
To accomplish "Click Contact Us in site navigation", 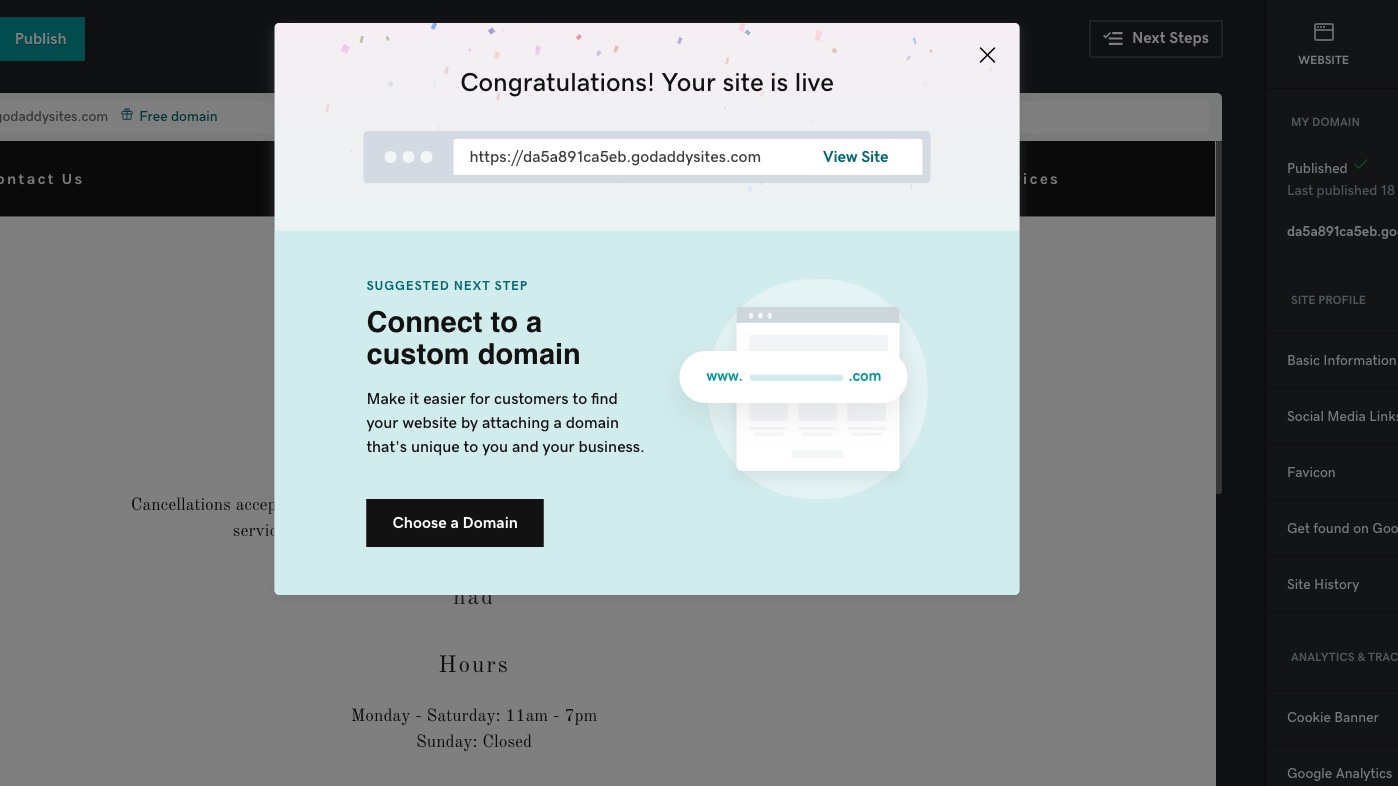I will pyautogui.click(x=41, y=179).
